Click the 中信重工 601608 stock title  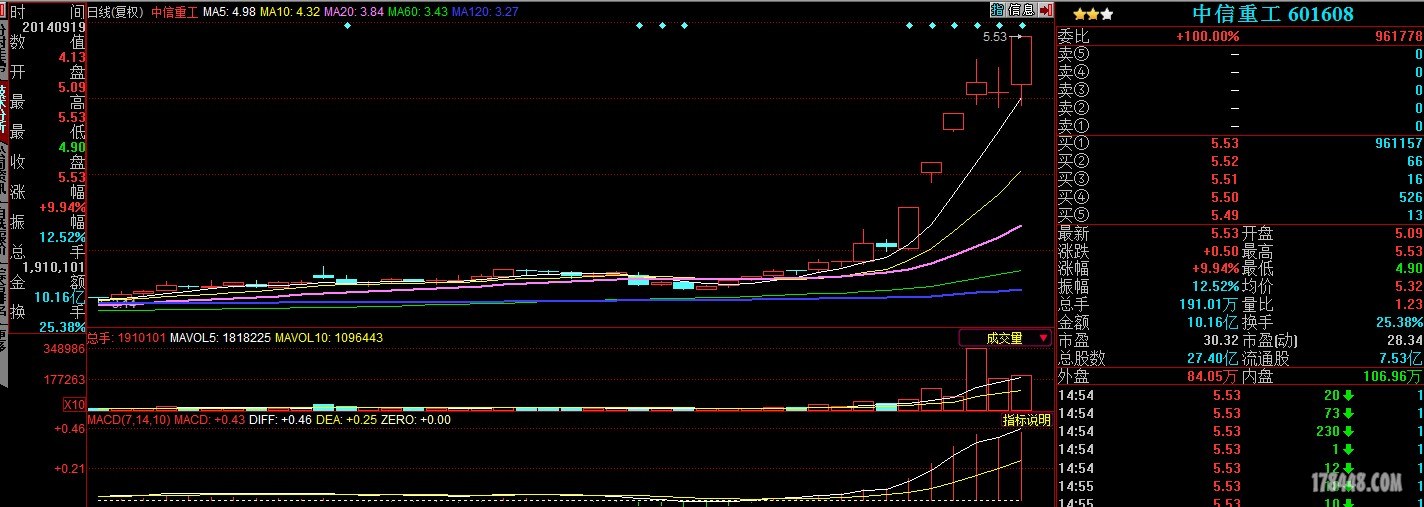click(x=1273, y=14)
